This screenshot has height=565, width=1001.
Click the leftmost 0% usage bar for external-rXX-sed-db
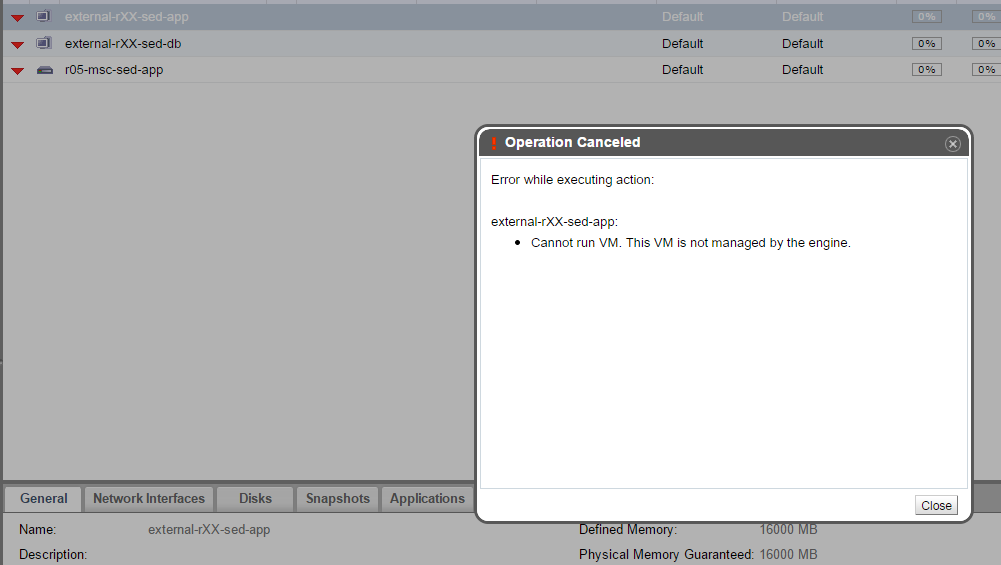[x=926, y=44]
